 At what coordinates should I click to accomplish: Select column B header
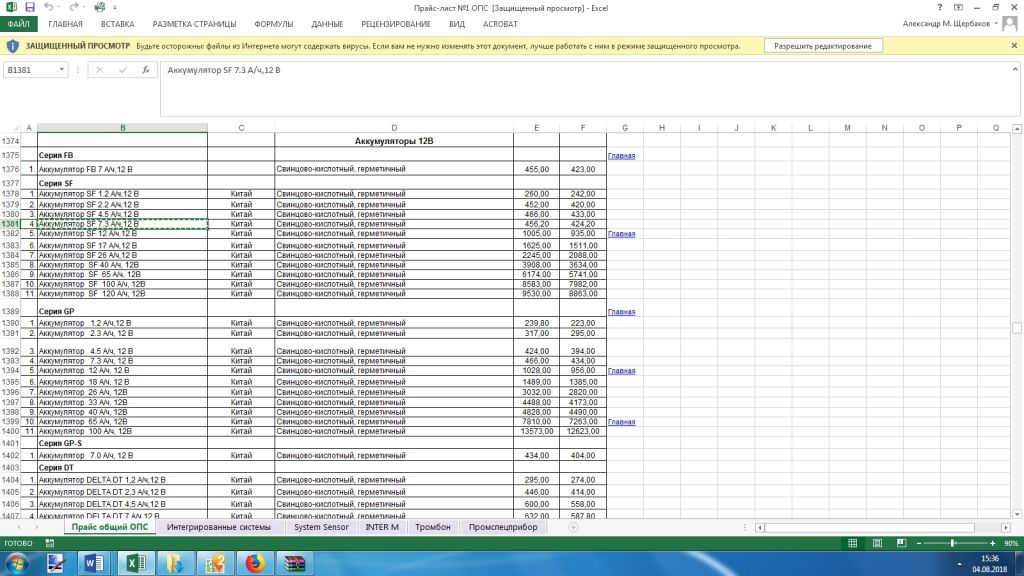[x=122, y=127]
